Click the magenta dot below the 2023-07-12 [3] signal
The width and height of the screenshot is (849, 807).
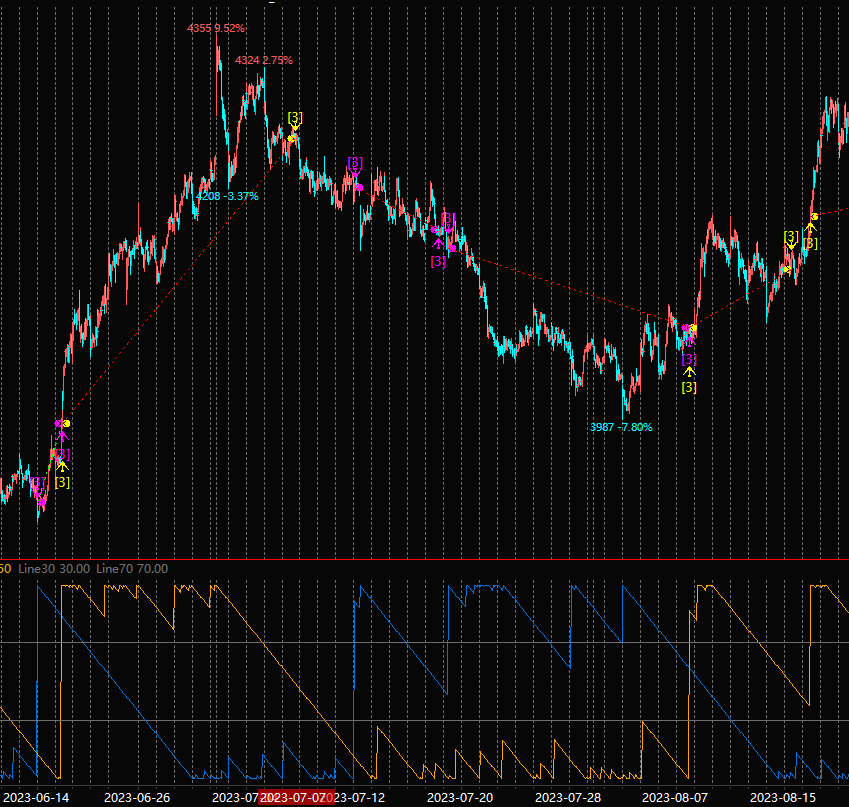[360, 187]
